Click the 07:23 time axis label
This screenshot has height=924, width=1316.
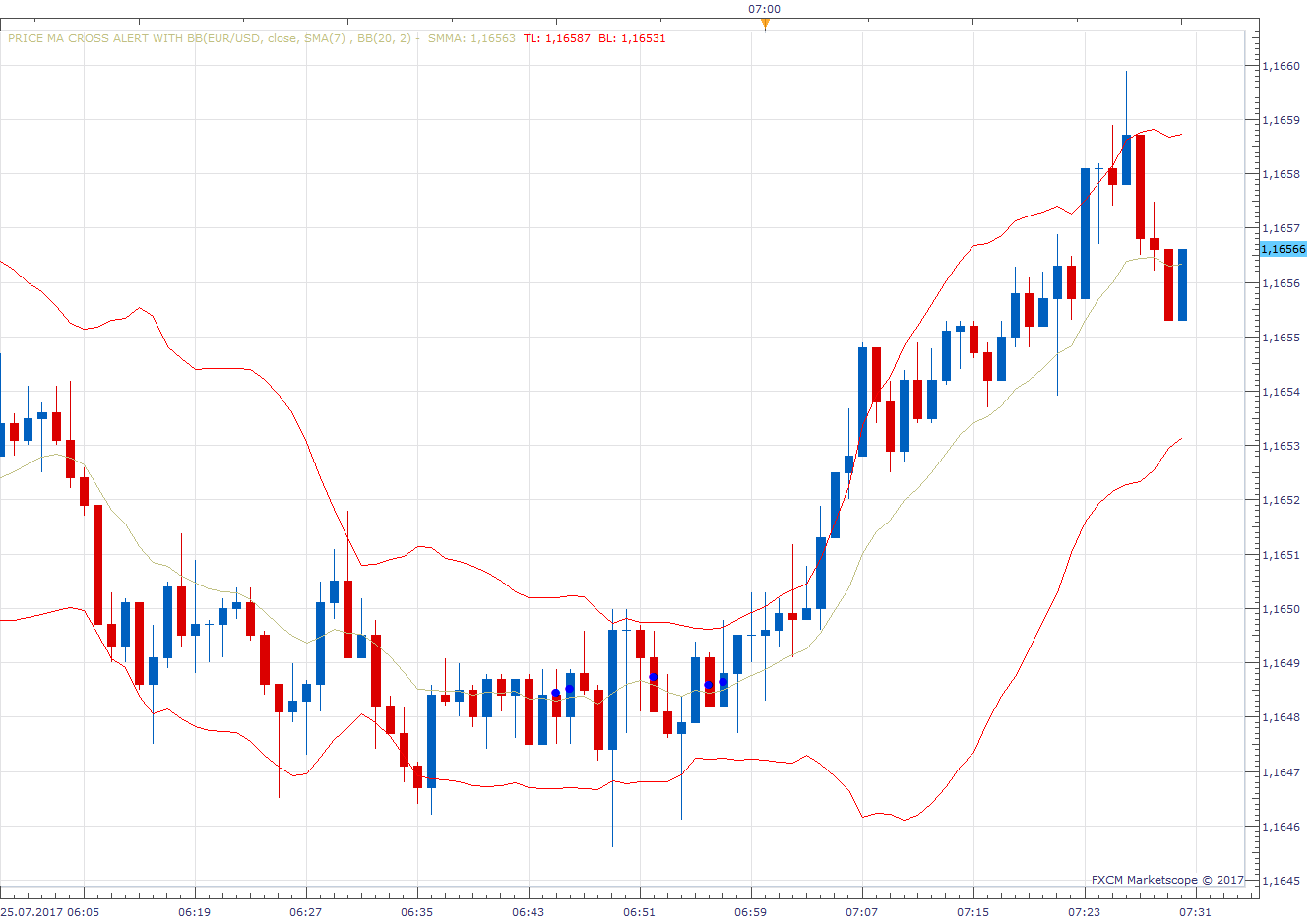tap(1085, 912)
